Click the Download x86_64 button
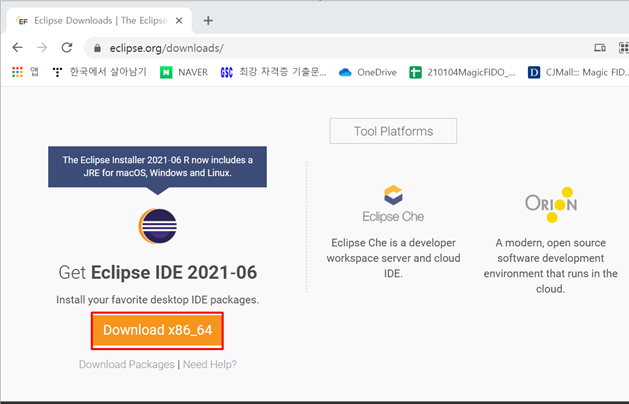 click(157, 331)
